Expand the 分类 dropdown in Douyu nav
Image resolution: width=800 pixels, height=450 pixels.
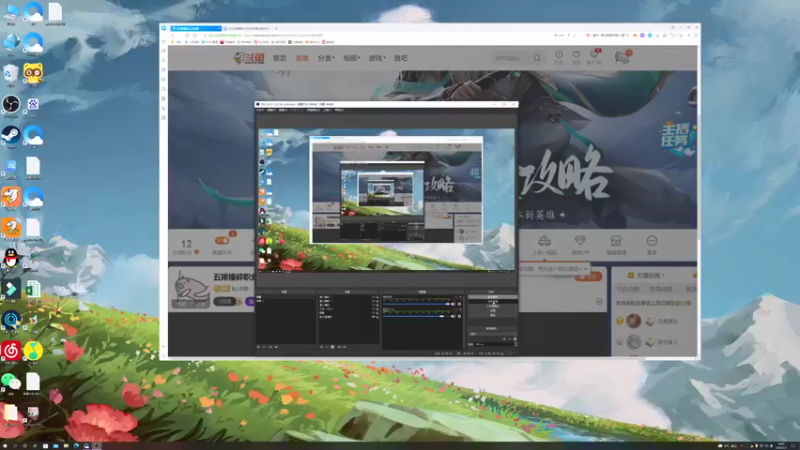tap(326, 58)
